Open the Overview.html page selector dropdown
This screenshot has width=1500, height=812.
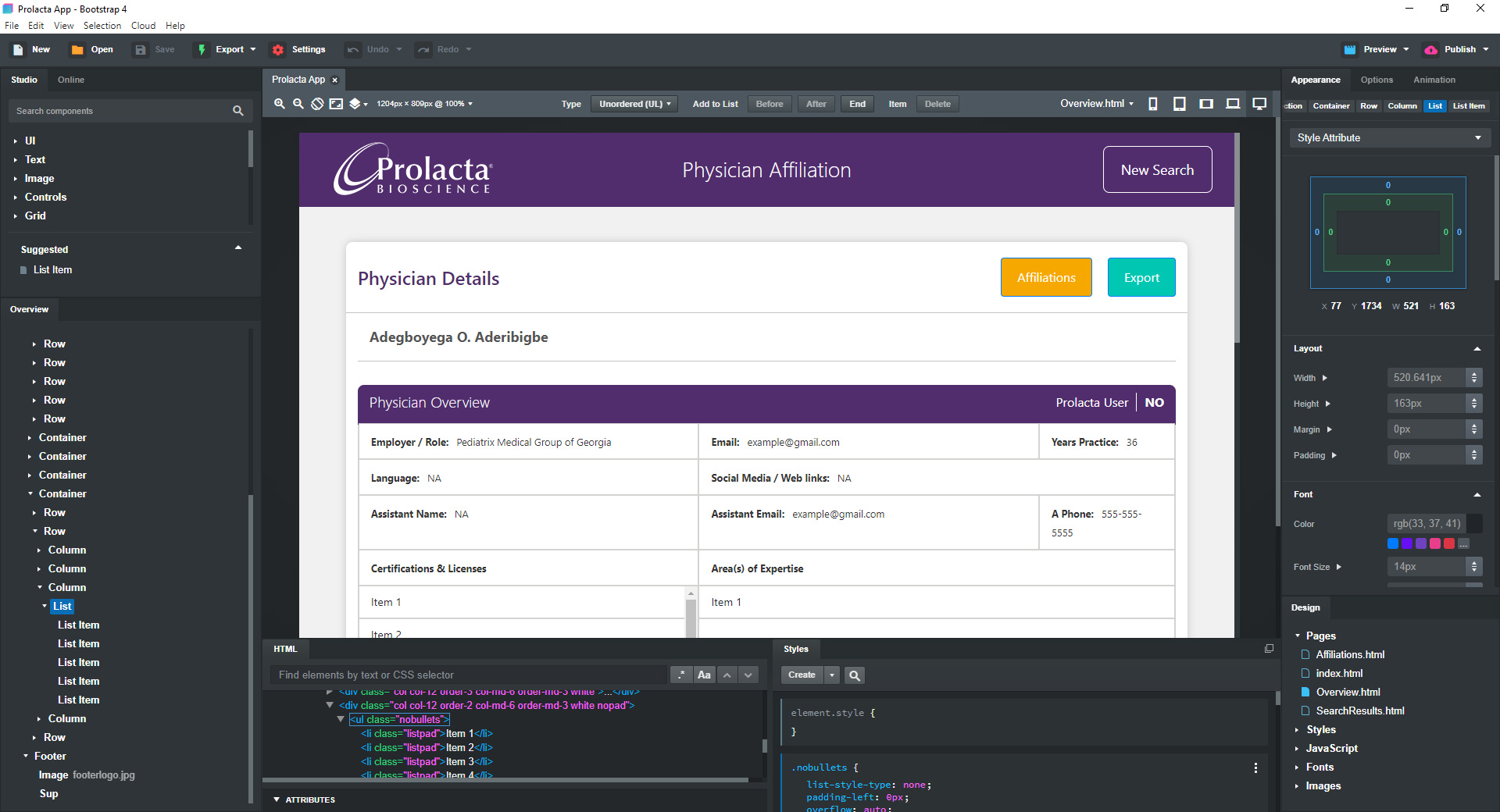click(x=1096, y=104)
